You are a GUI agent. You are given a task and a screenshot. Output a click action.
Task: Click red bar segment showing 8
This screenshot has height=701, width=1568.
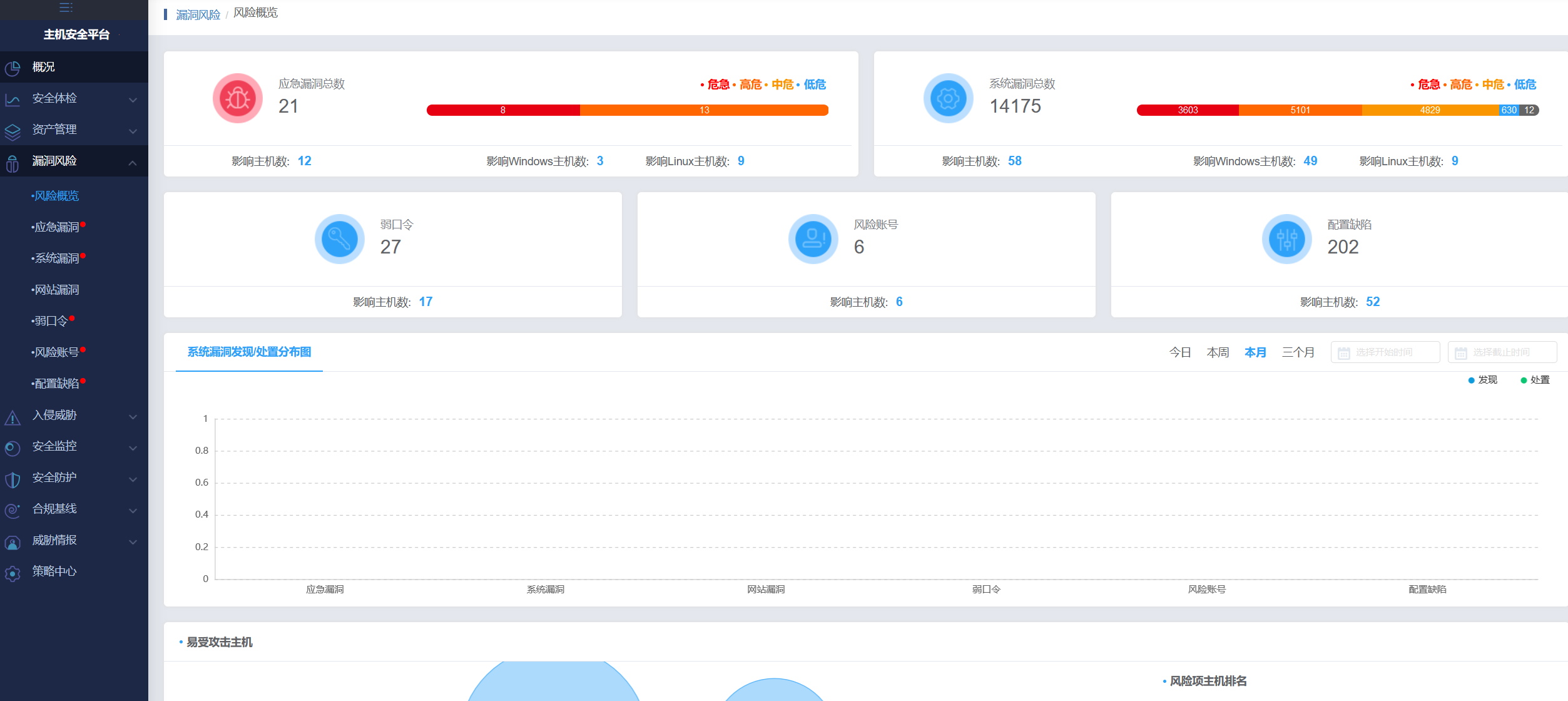pyautogui.click(x=503, y=110)
